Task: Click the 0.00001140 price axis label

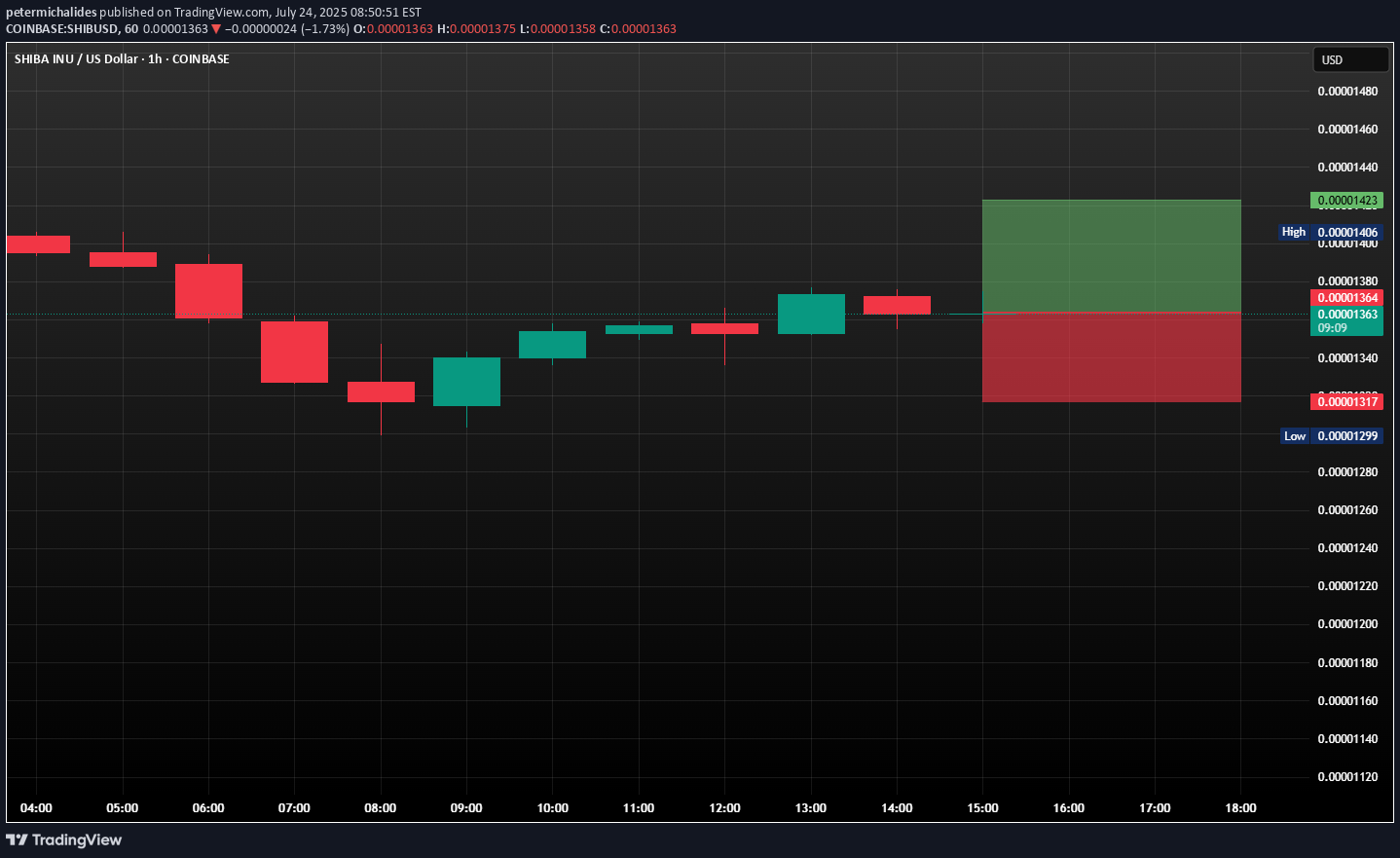Action: click(1347, 739)
